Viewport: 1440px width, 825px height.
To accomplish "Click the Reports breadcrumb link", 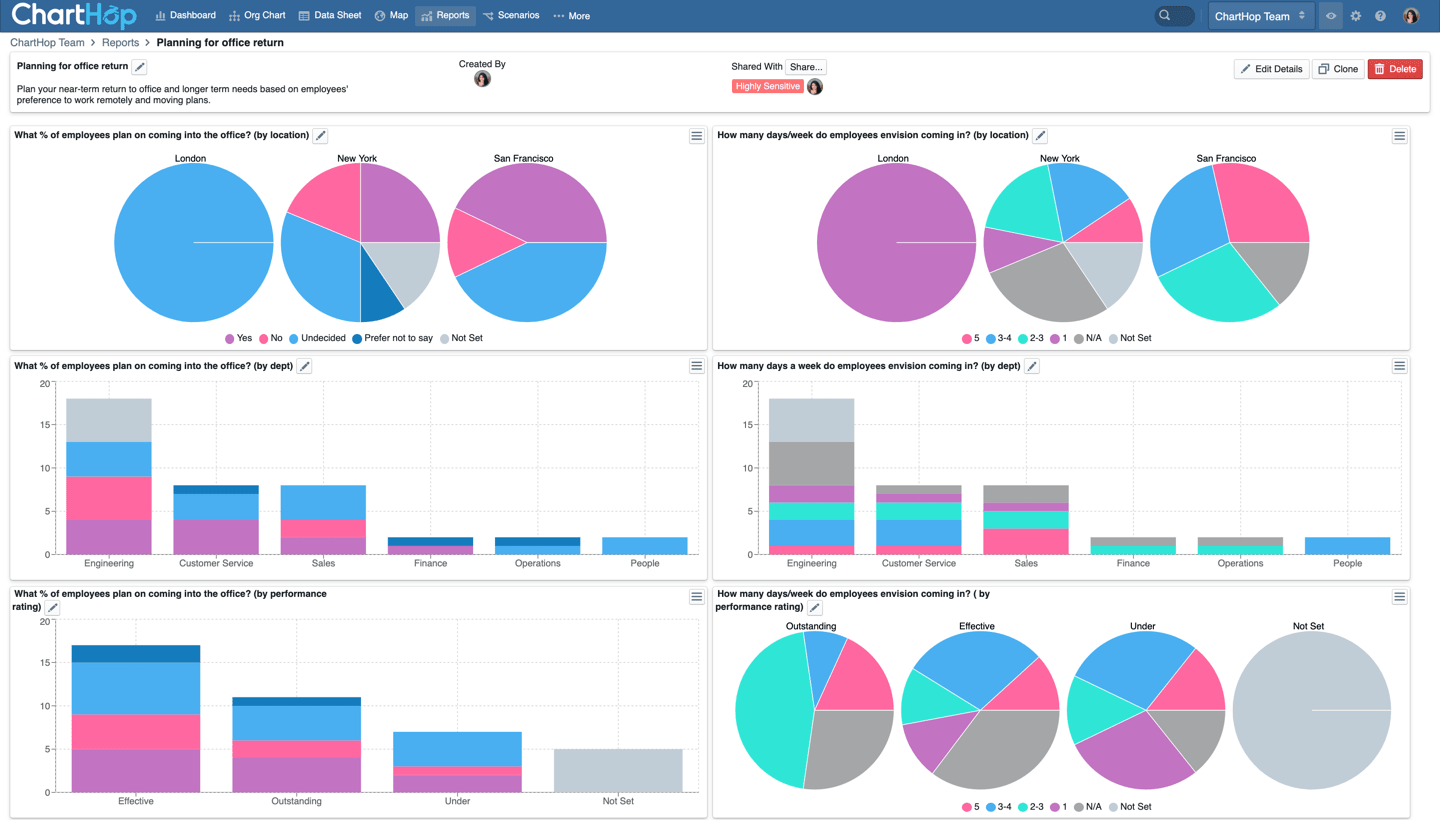I will pyautogui.click(x=120, y=43).
